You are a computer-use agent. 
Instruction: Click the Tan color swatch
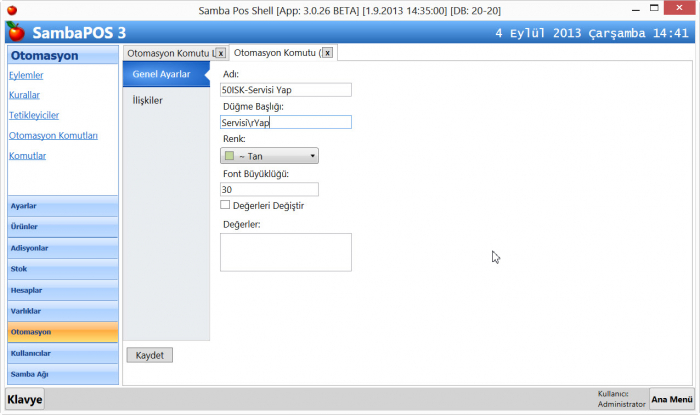229,156
